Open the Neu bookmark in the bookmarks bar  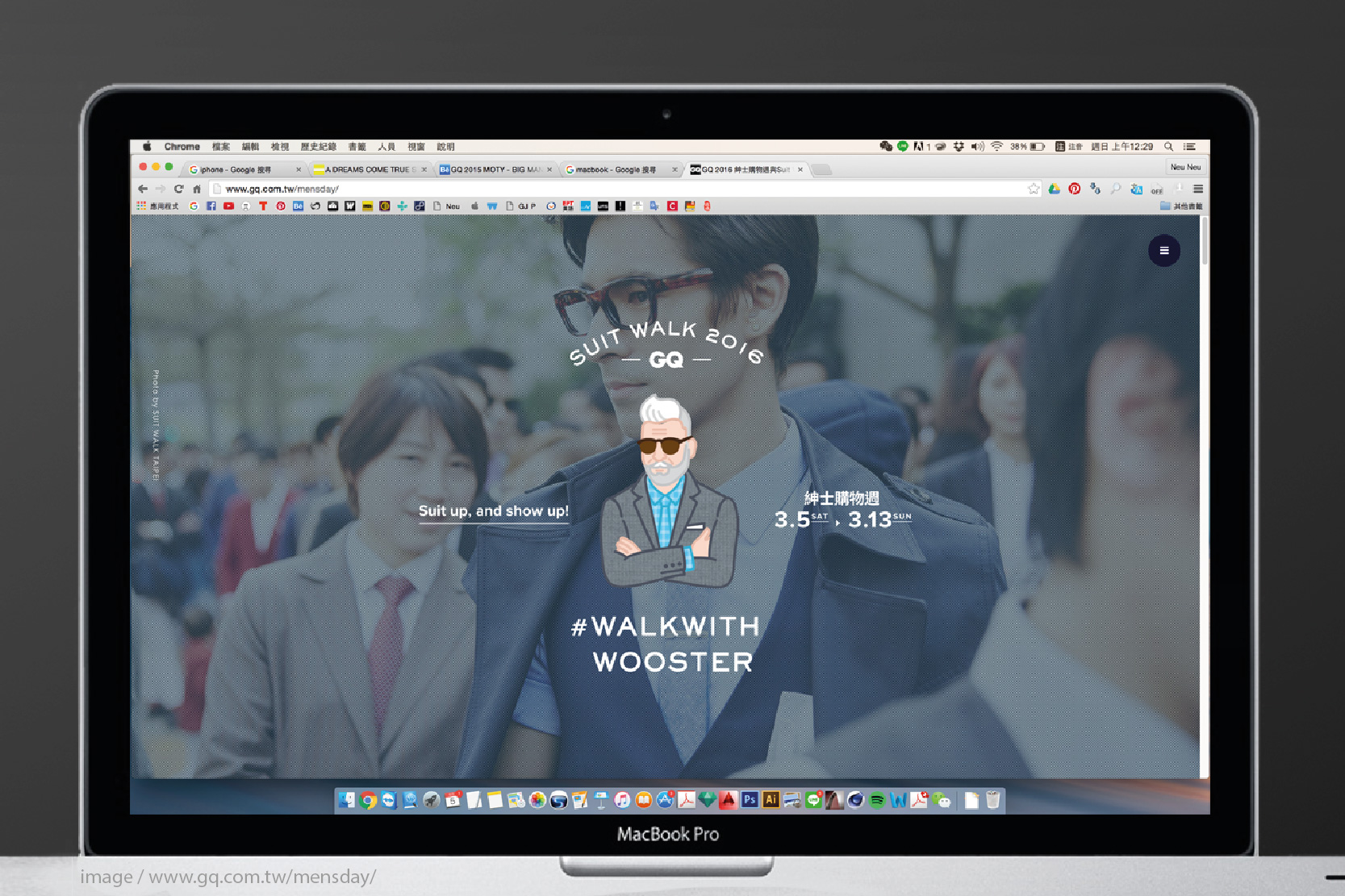point(446,206)
